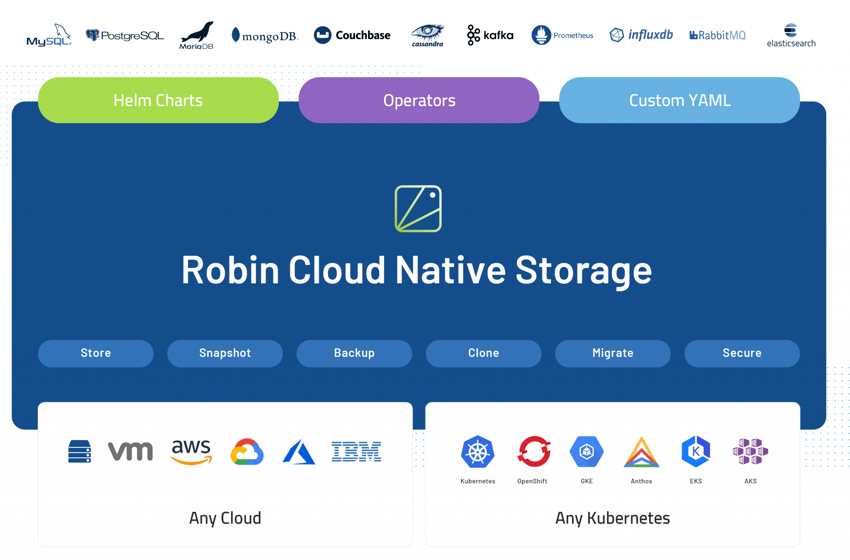Viewport: 850px width, 560px height.
Task: Click the influxdb logo
Action: coord(641,35)
